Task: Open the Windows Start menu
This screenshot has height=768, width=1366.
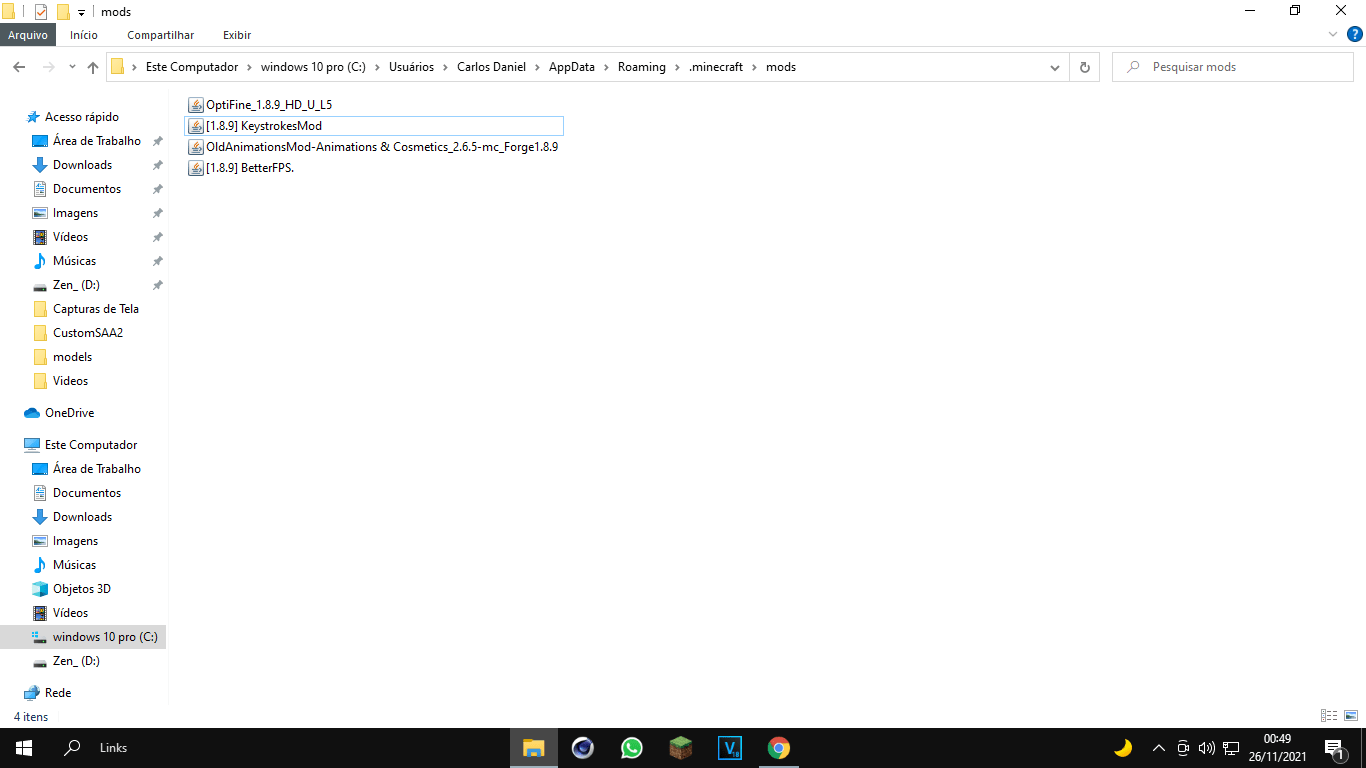Action: [24, 748]
